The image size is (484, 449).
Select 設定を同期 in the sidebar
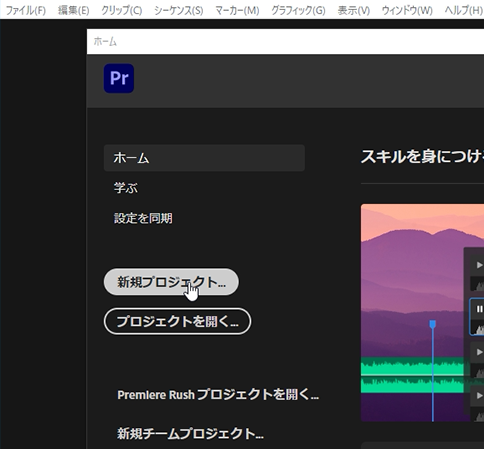coord(143,218)
